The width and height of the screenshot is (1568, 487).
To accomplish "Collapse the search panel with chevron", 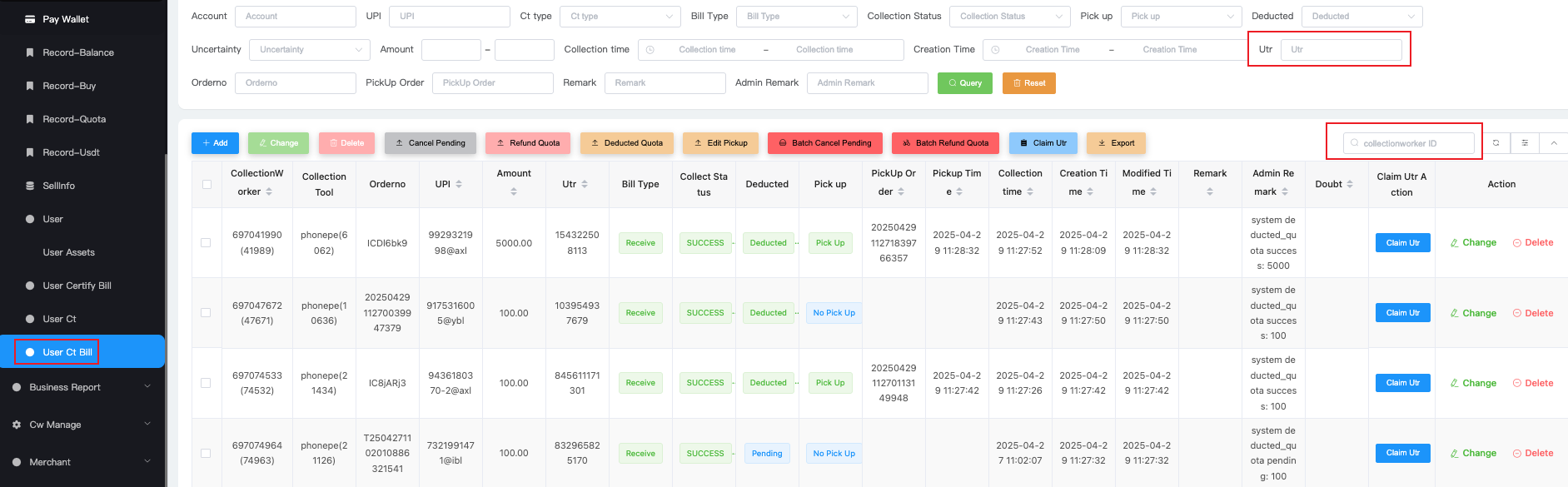I will click(x=1554, y=143).
